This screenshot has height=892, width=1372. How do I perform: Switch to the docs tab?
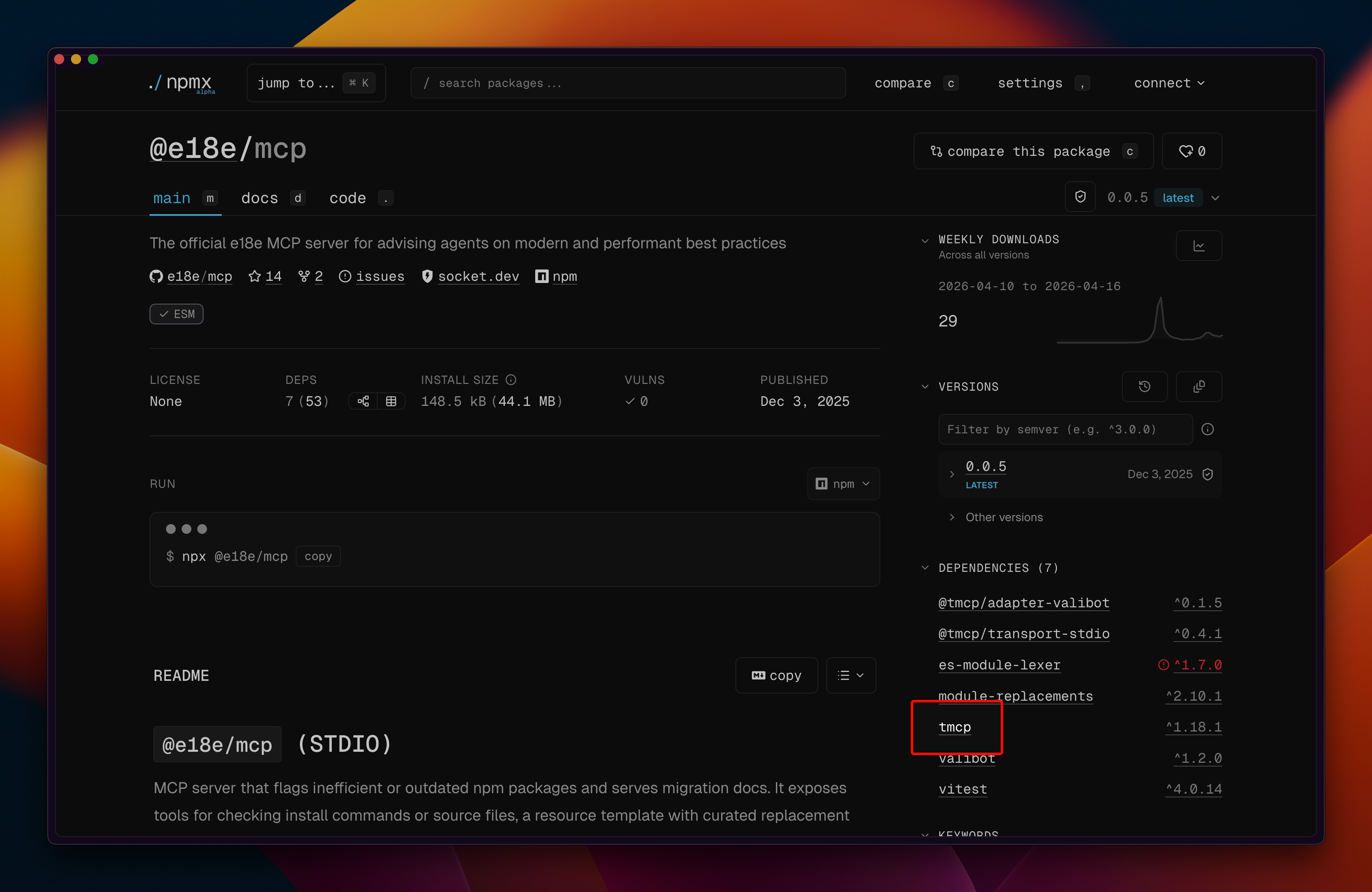click(273, 198)
